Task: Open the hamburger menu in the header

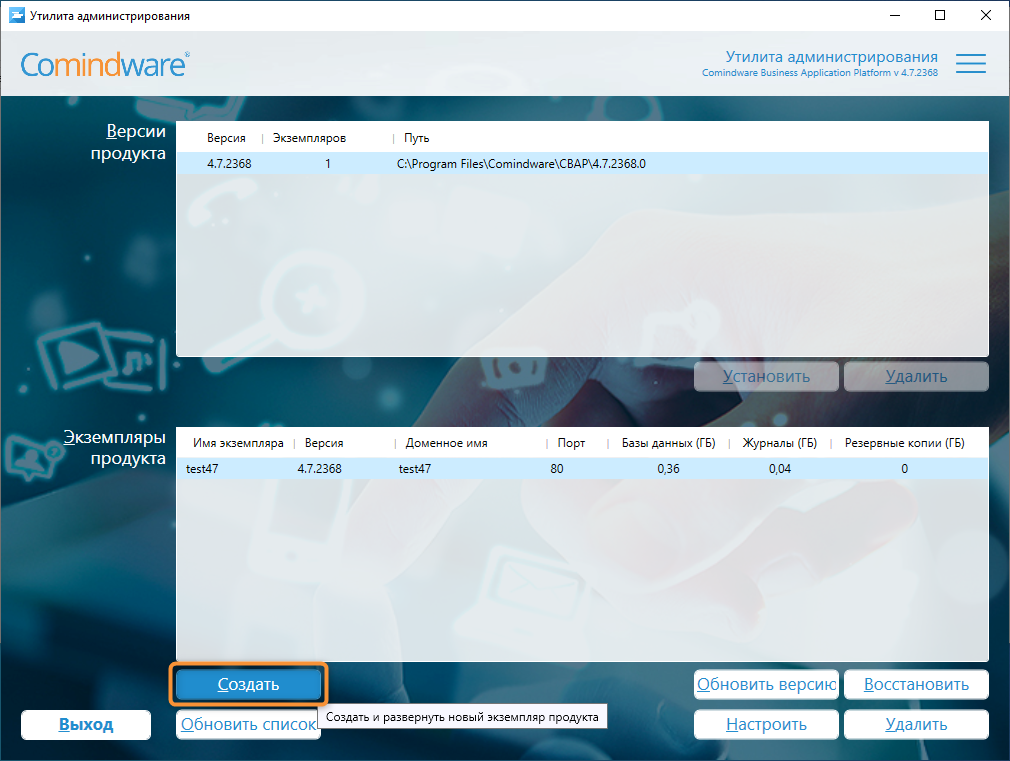Action: pos(971,63)
